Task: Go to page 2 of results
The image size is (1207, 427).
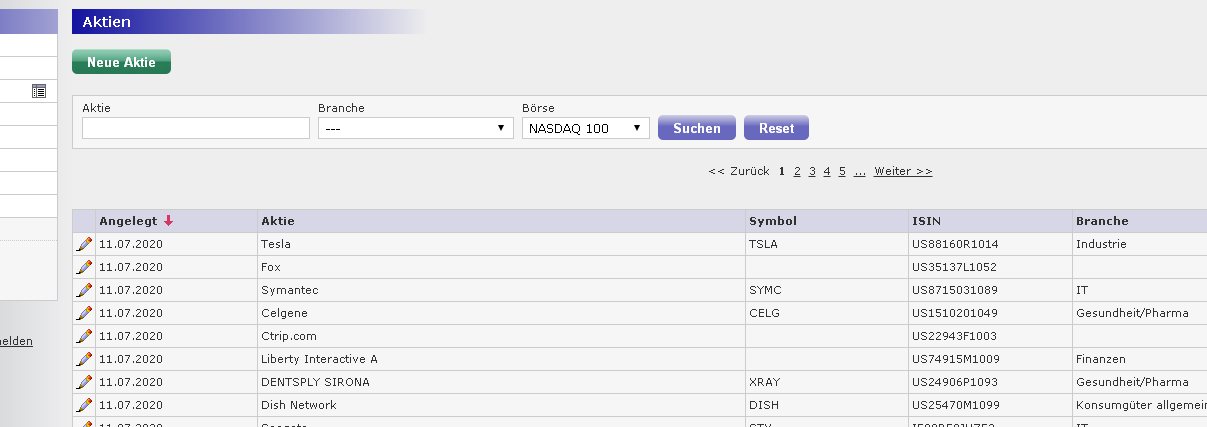Action: (x=797, y=171)
